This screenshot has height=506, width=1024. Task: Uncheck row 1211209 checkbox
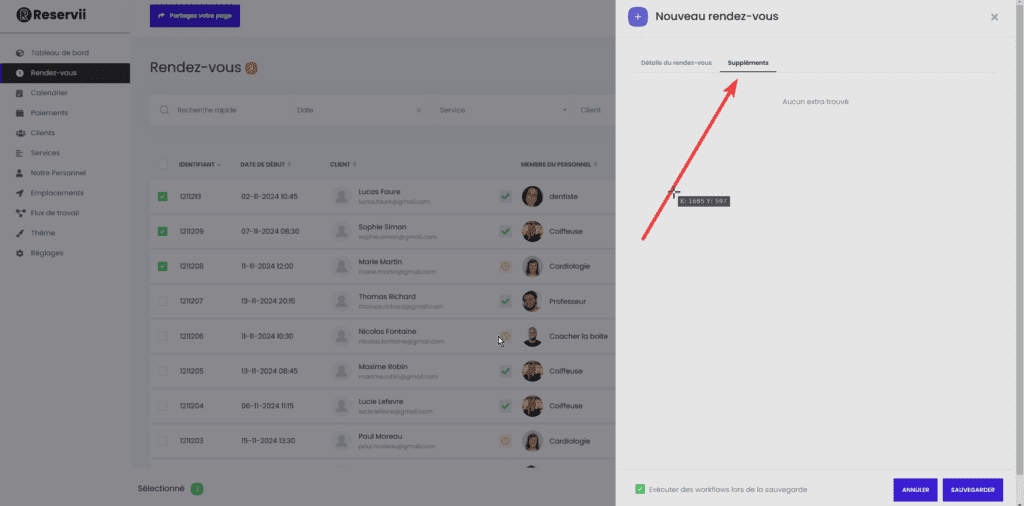coord(163,231)
